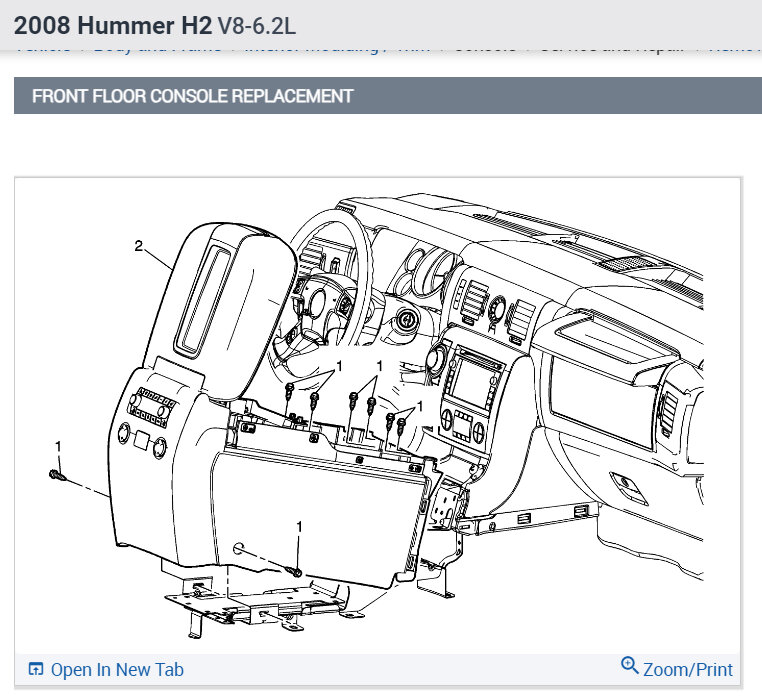Open the Zoom/Print view link
The height and width of the screenshot is (699, 762).
[x=688, y=669]
